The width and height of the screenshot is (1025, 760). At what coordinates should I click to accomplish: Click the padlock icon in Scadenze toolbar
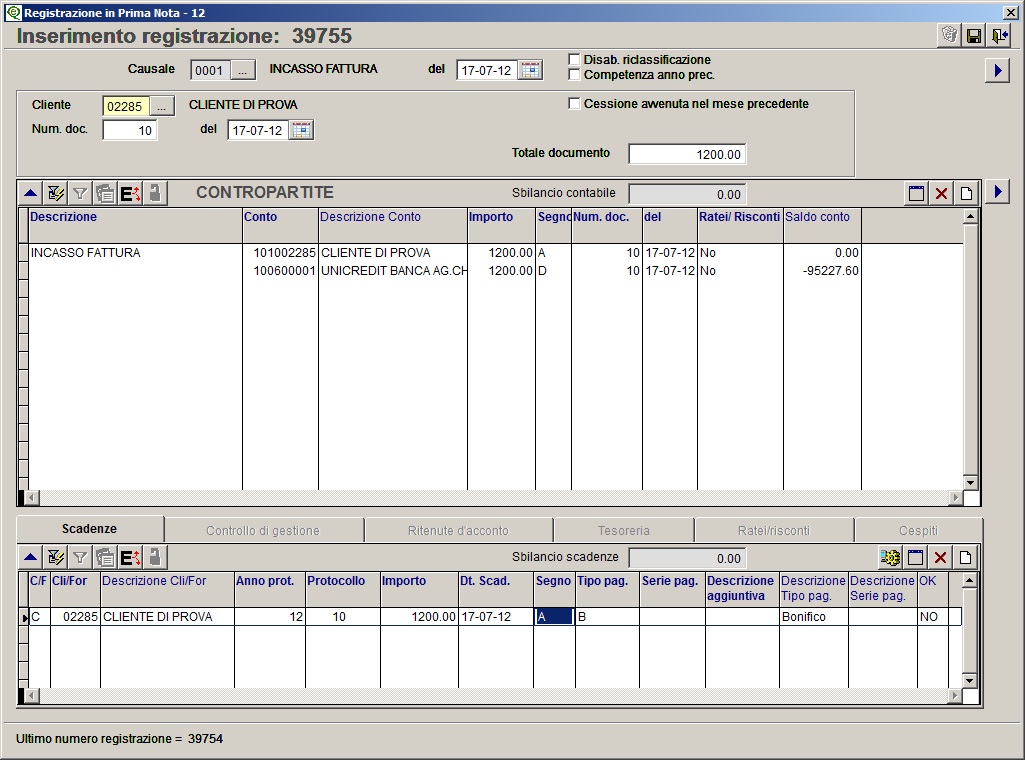pos(155,557)
